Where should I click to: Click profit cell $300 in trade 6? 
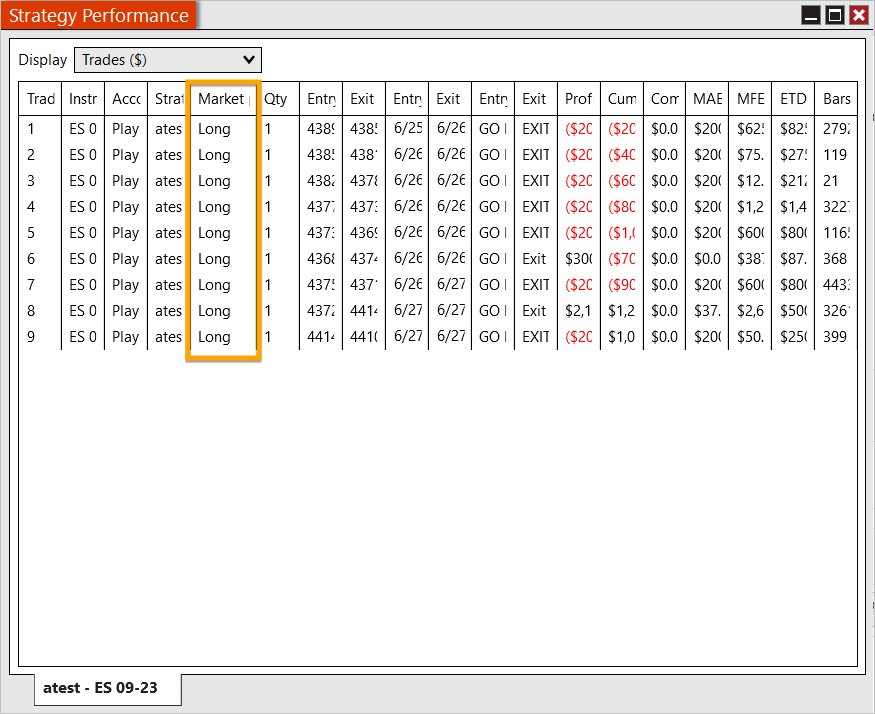click(578, 258)
